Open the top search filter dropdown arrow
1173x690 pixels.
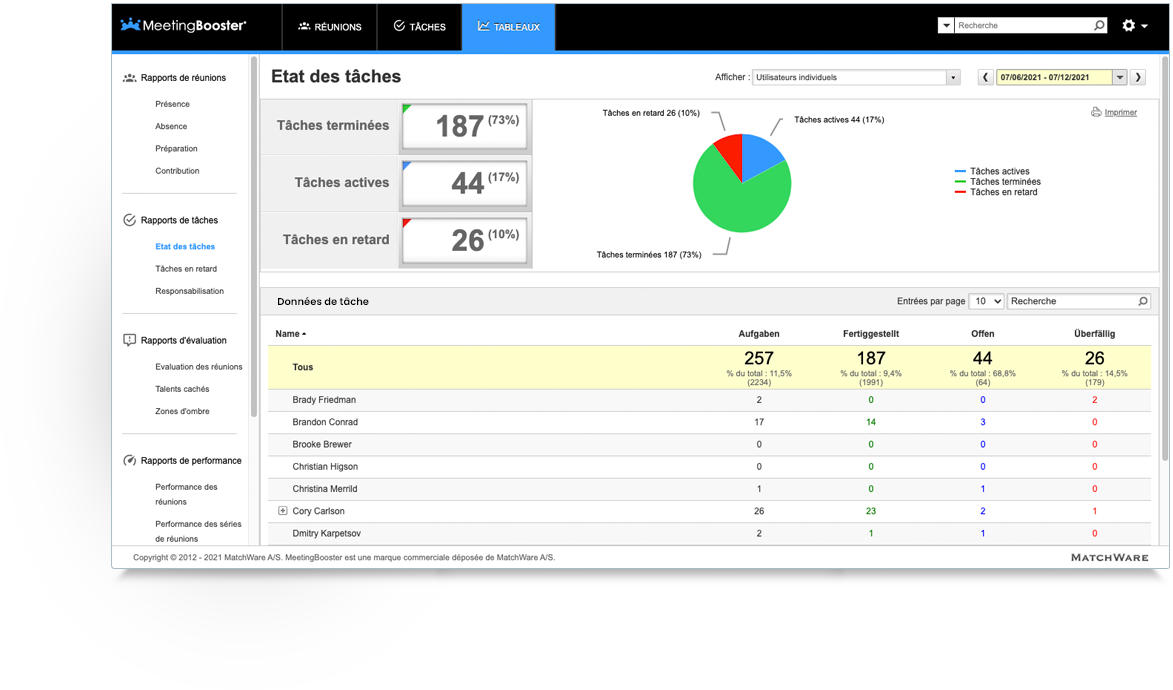(x=946, y=25)
